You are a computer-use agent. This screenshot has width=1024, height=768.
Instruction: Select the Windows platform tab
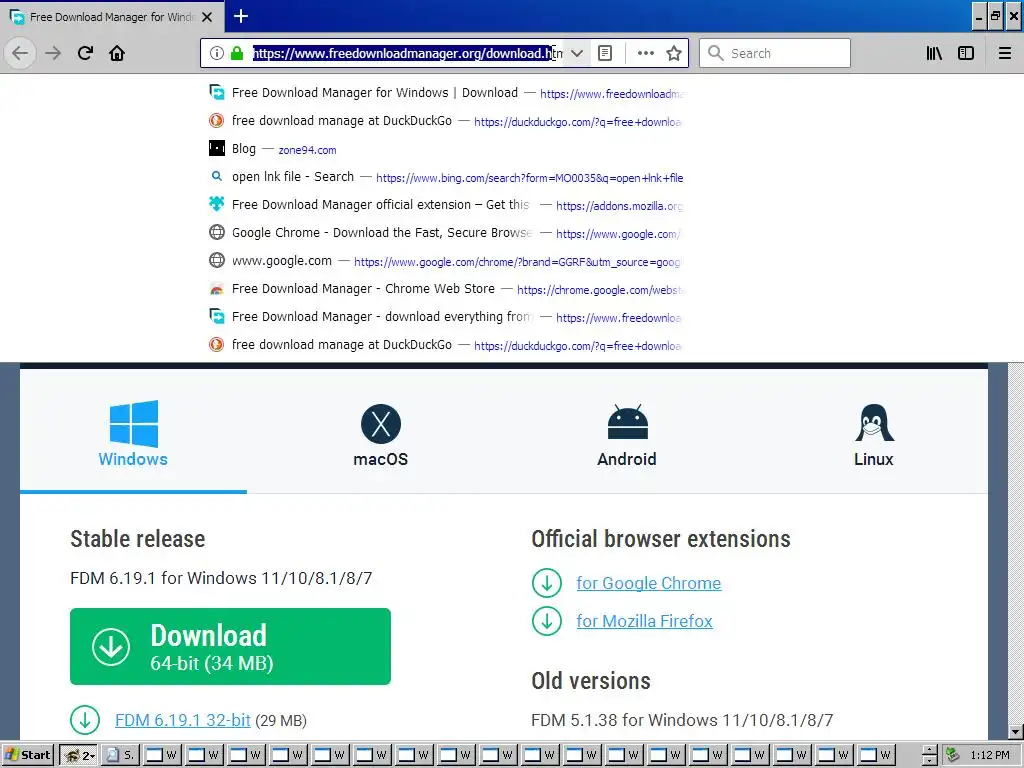(x=133, y=434)
